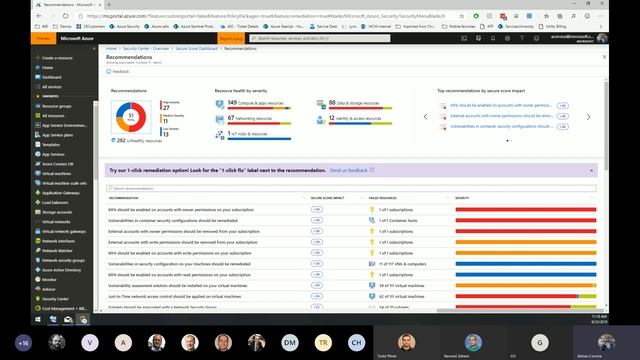Open Just-in-Time network access control row
640x360 pixels.
pyautogui.click(x=351, y=296)
